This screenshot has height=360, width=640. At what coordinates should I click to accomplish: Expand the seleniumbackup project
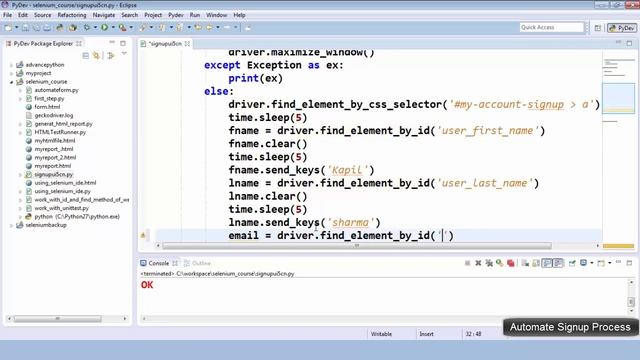11,225
